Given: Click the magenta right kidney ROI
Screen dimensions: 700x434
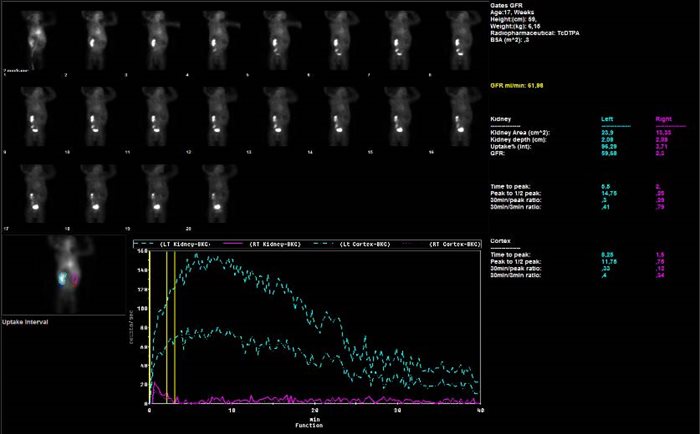Looking at the screenshot, I should coord(75,280).
